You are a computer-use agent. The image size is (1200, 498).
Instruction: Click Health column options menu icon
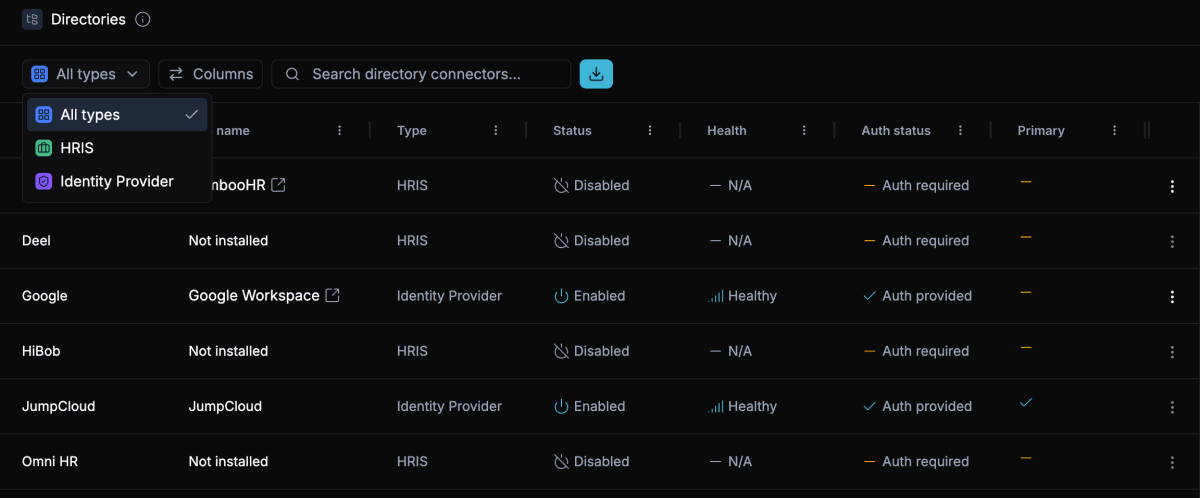[804, 131]
